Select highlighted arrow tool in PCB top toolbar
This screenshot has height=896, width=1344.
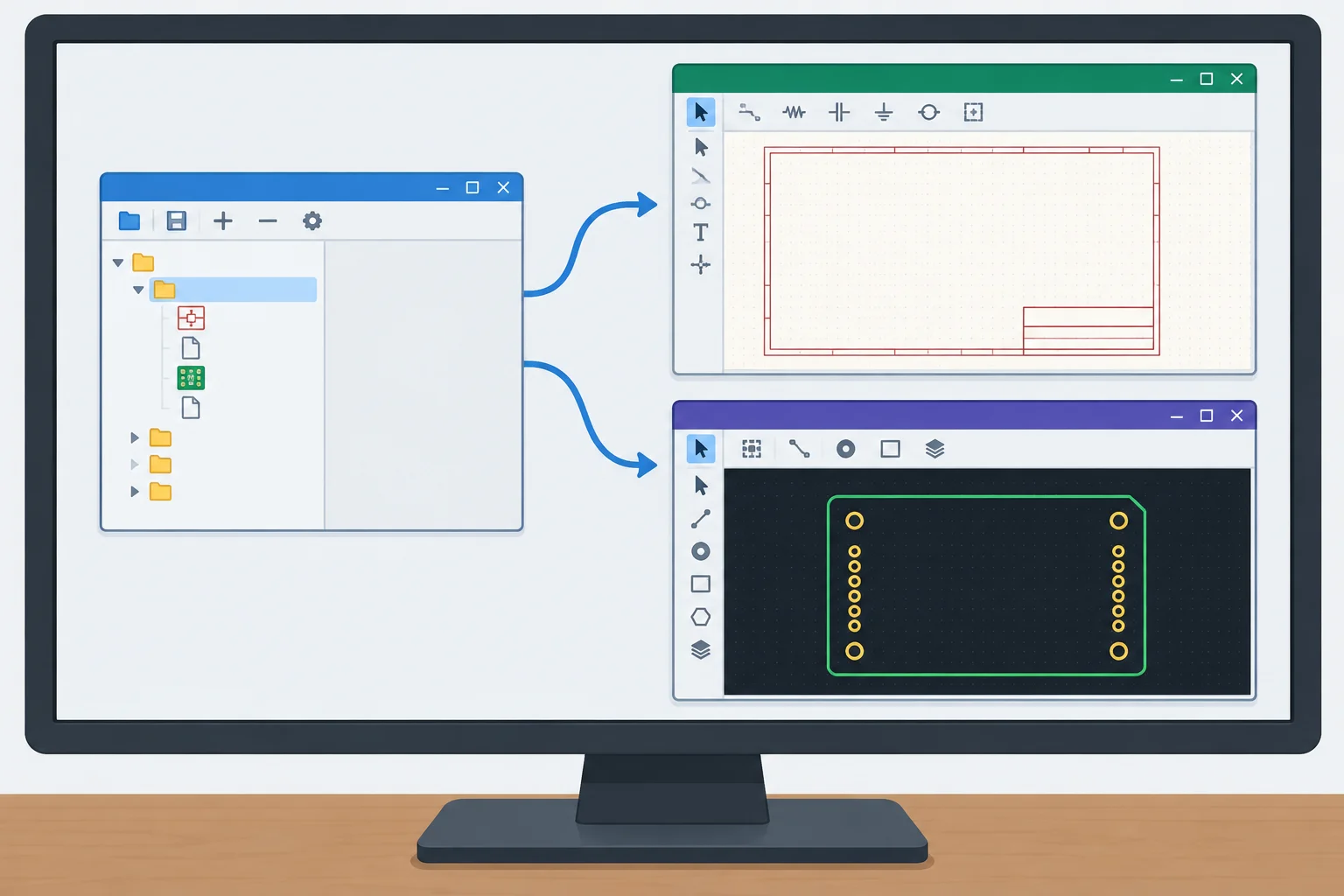(701, 449)
